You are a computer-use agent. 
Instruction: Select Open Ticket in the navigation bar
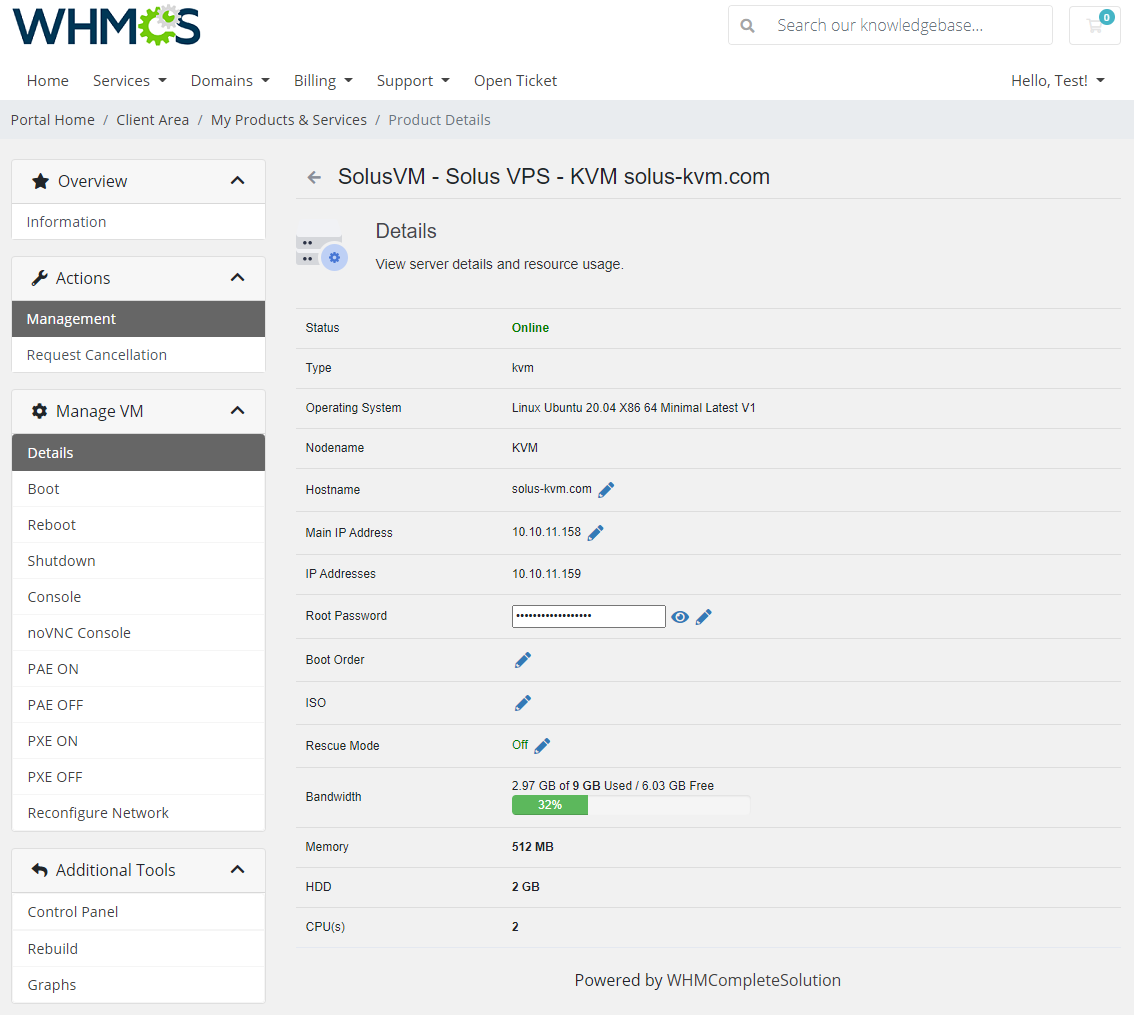coord(515,80)
